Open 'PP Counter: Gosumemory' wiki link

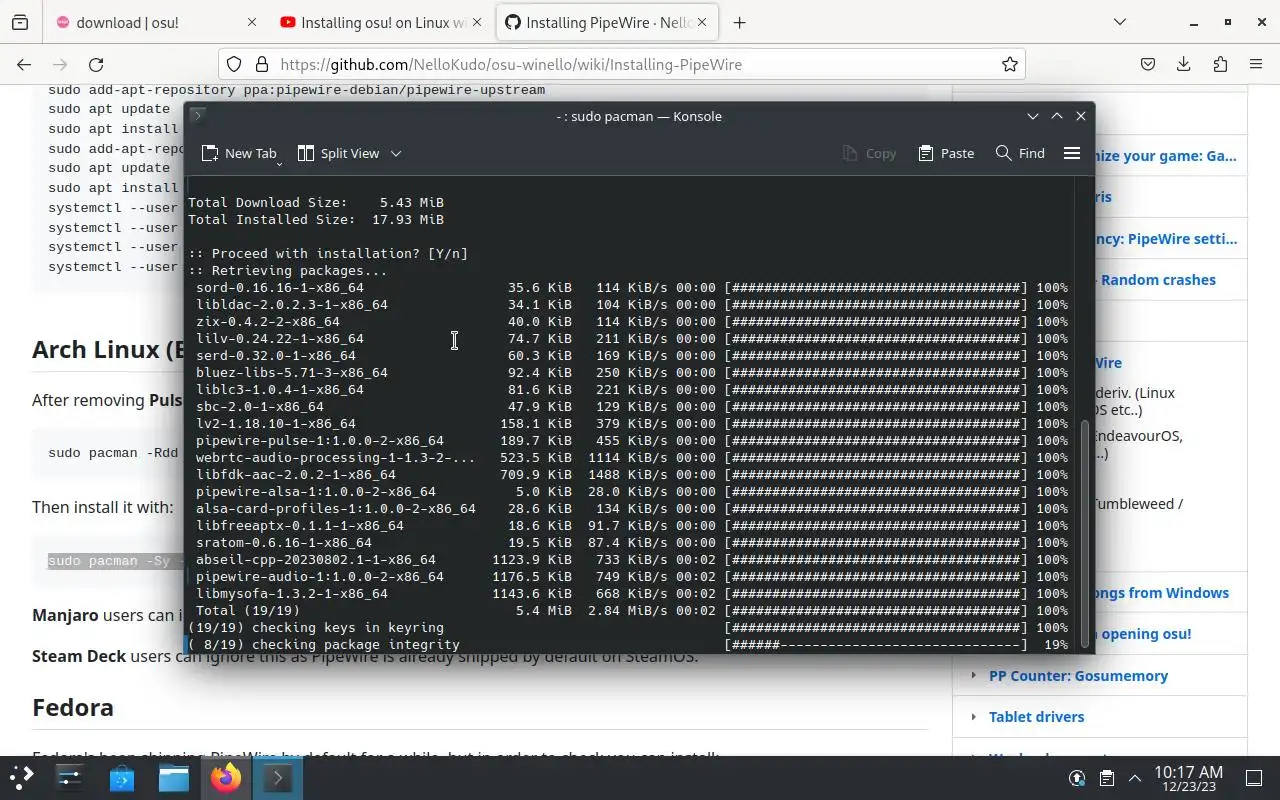coord(1078,676)
